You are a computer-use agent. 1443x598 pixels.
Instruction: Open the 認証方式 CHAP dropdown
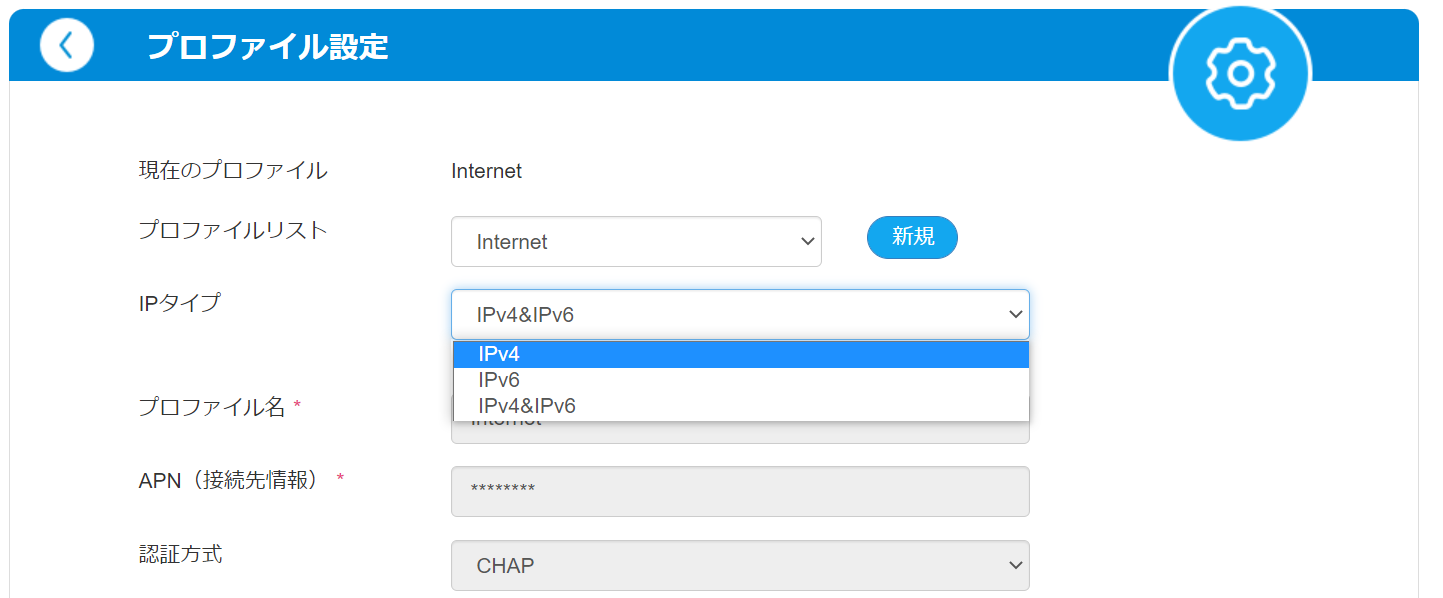[x=740, y=566]
